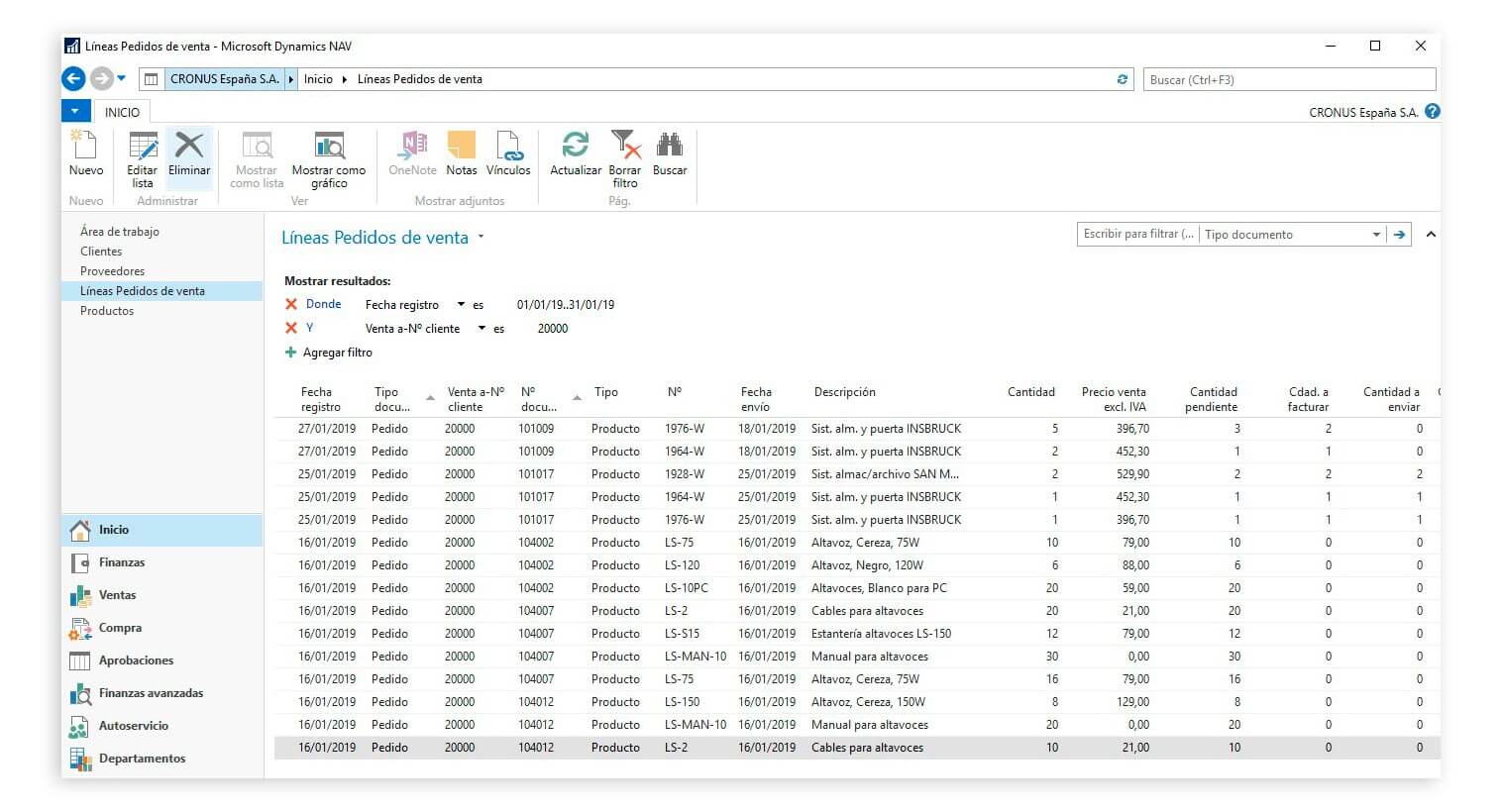Open the Ventas navigation menu

click(117, 595)
